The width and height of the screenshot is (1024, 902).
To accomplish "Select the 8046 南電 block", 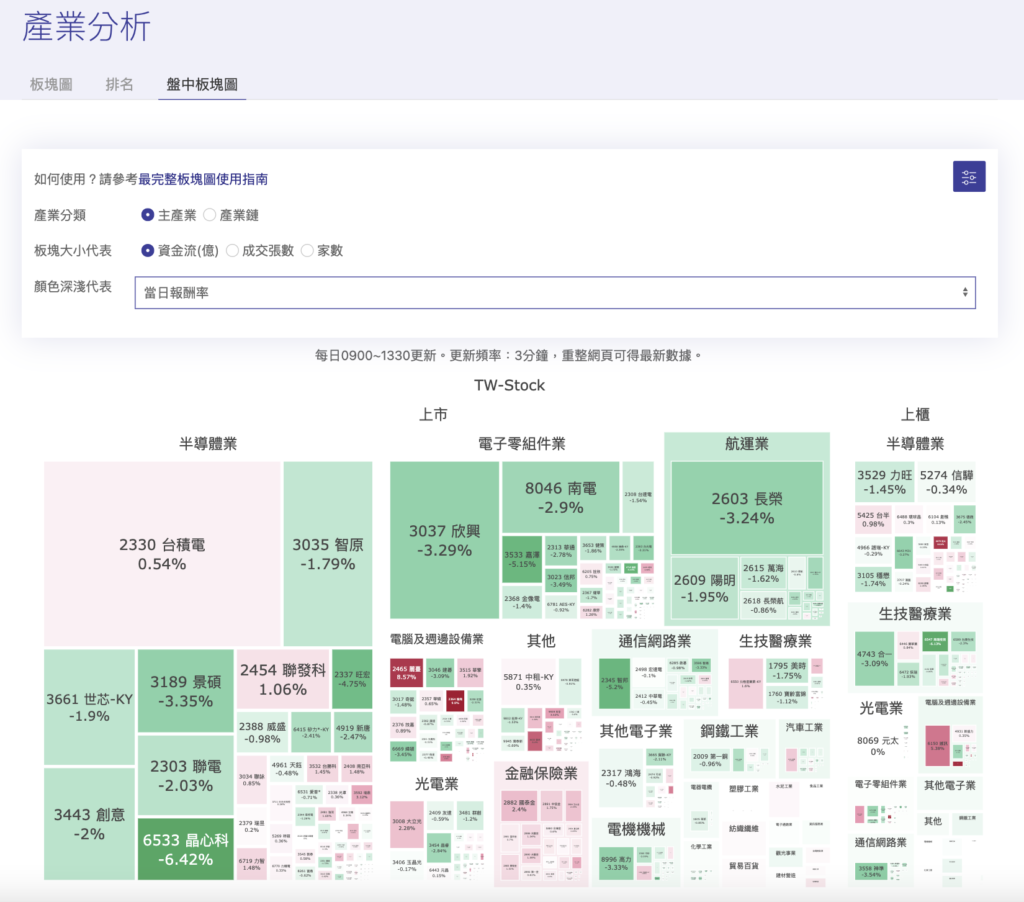I will click(x=560, y=497).
